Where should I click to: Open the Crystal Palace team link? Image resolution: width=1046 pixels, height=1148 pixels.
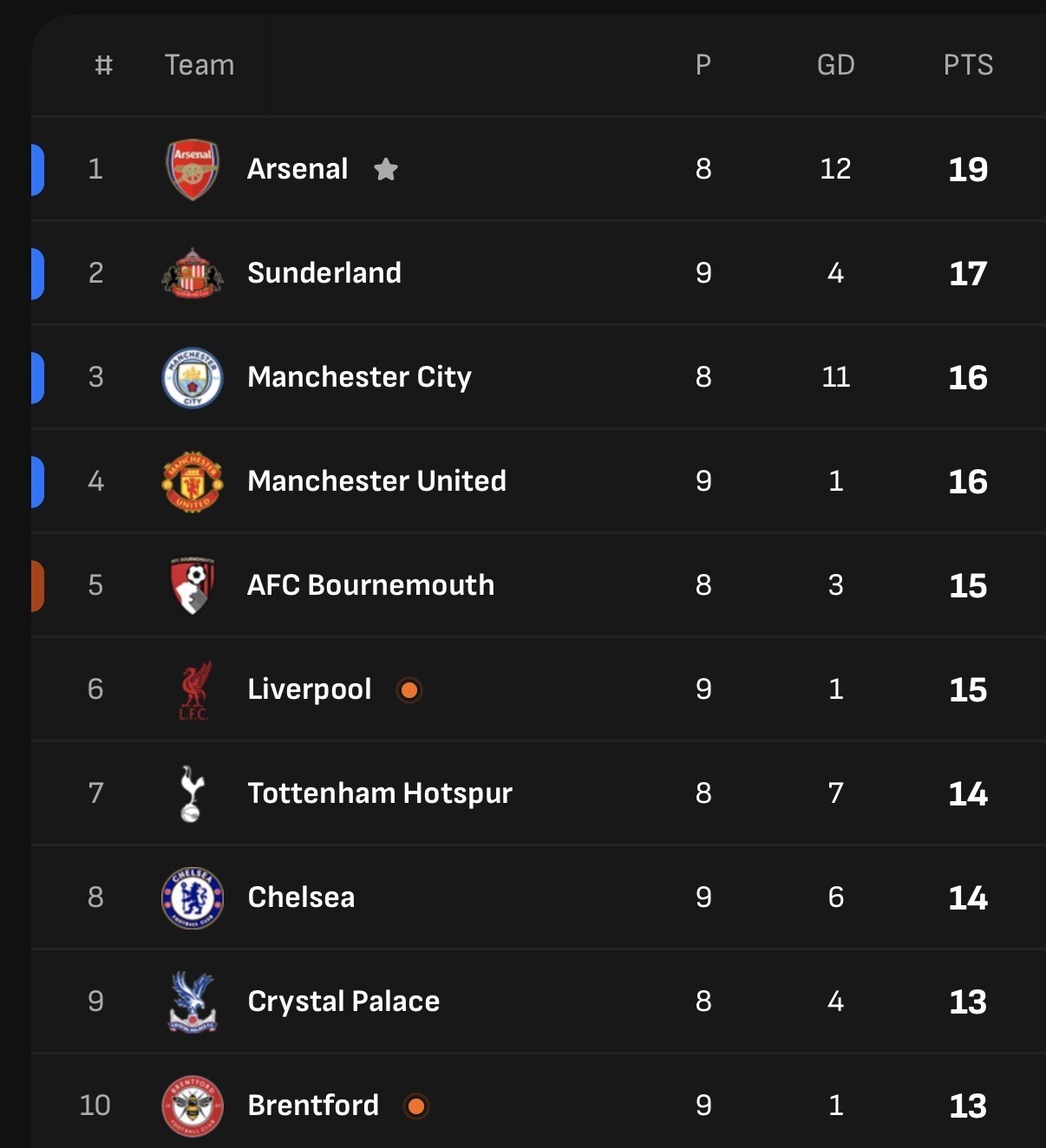[343, 1001]
